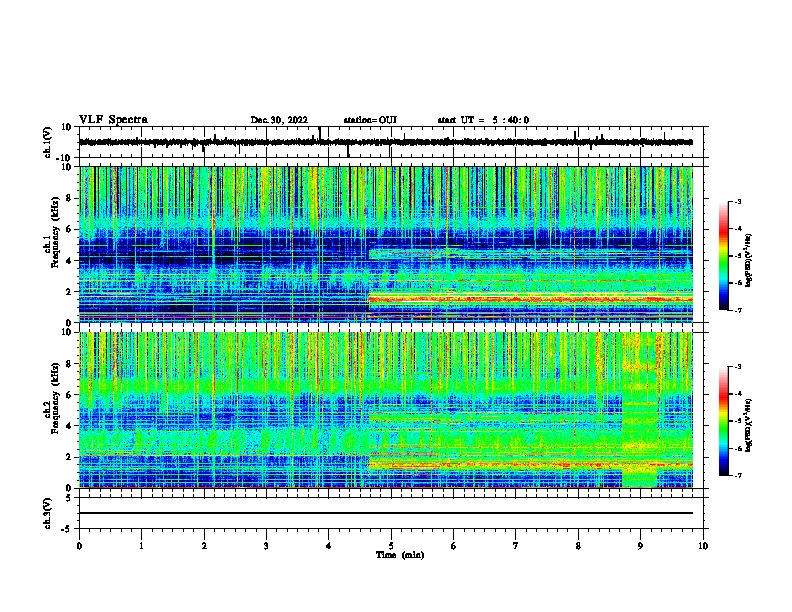Select the "start UT = 5 : 40: 0" text

[483, 120]
